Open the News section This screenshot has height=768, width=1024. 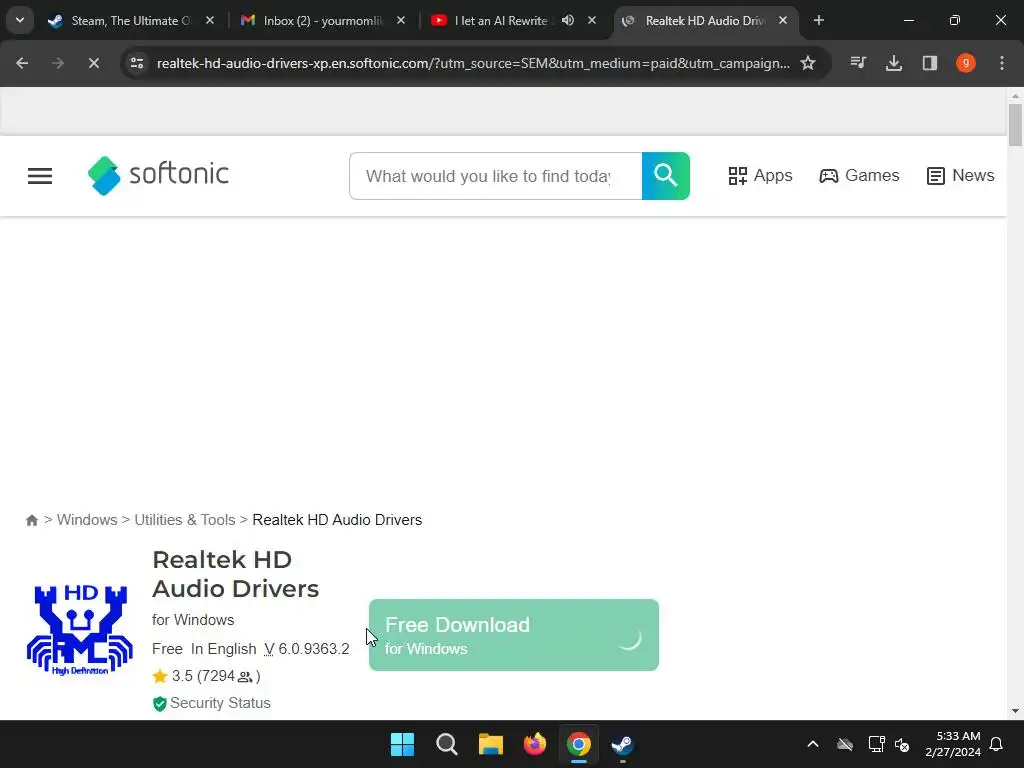960,176
